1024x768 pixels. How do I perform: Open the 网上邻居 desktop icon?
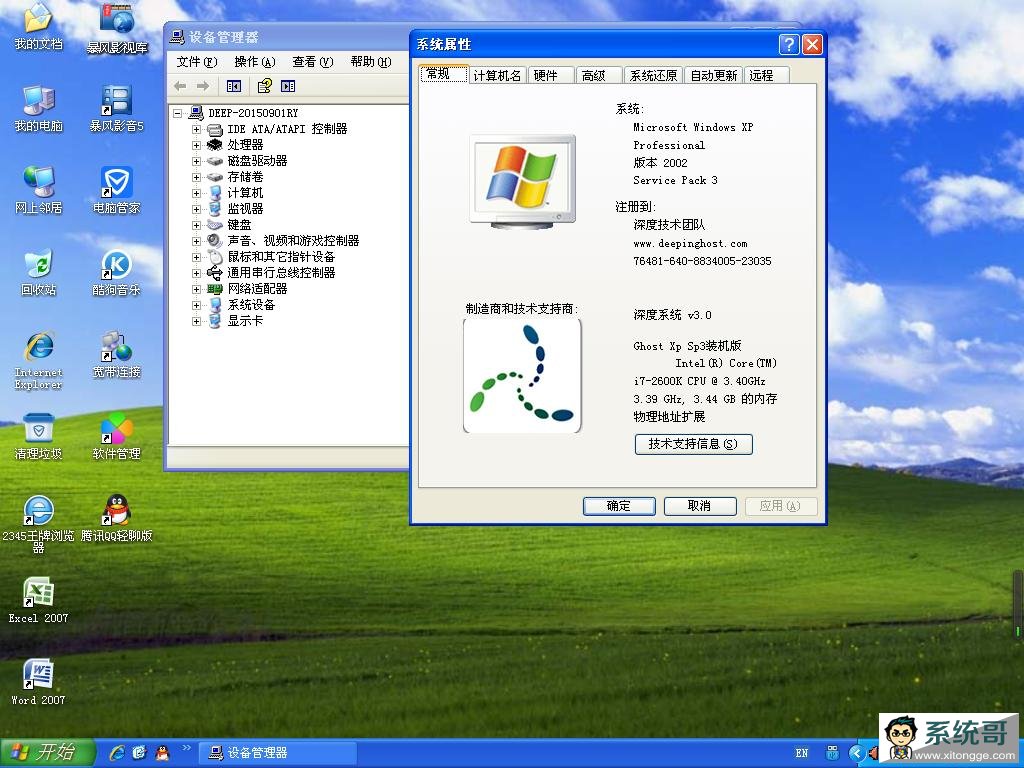pyautogui.click(x=39, y=191)
